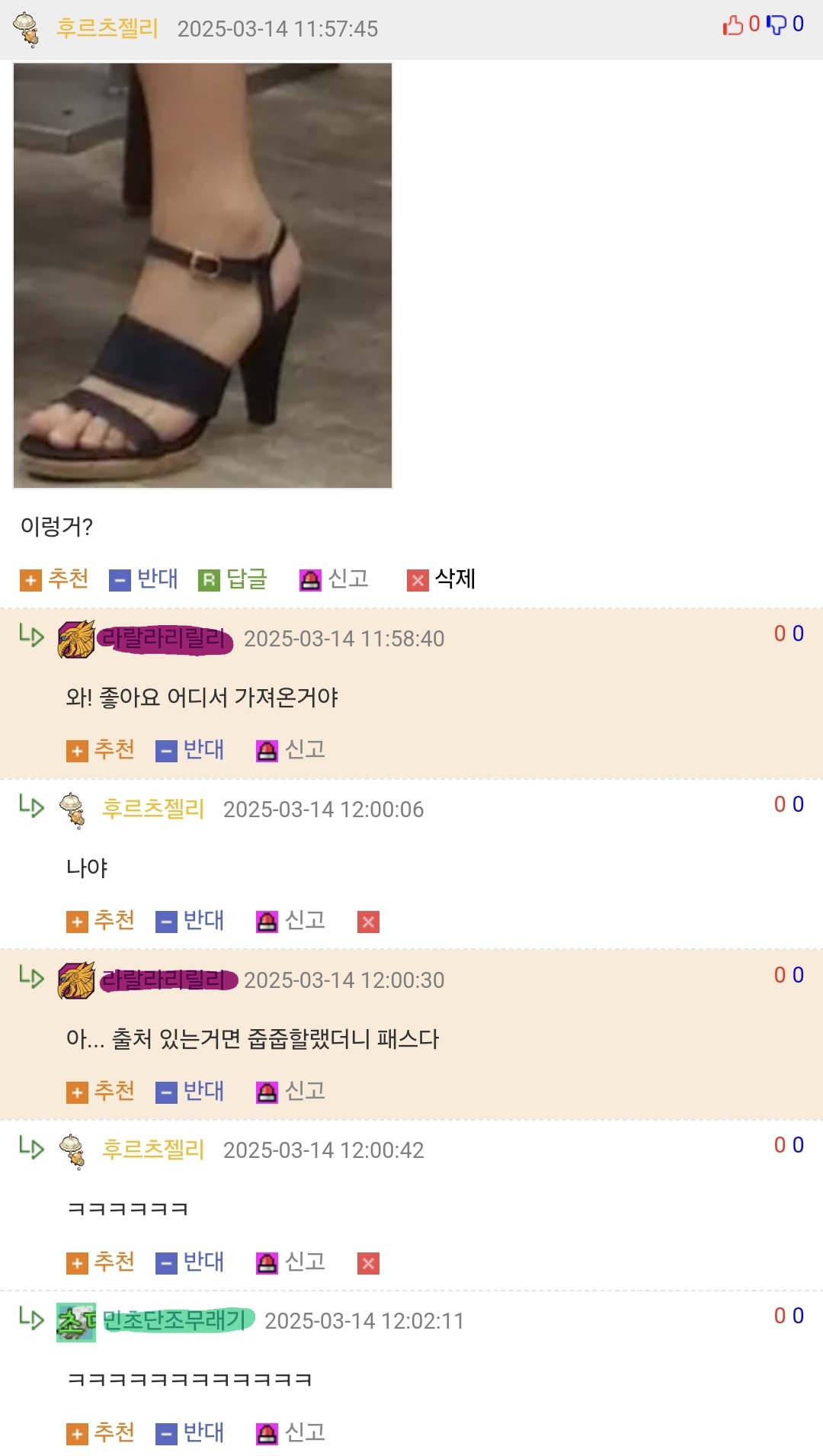Click the thumbs-down icon on the top comment

[777, 25]
